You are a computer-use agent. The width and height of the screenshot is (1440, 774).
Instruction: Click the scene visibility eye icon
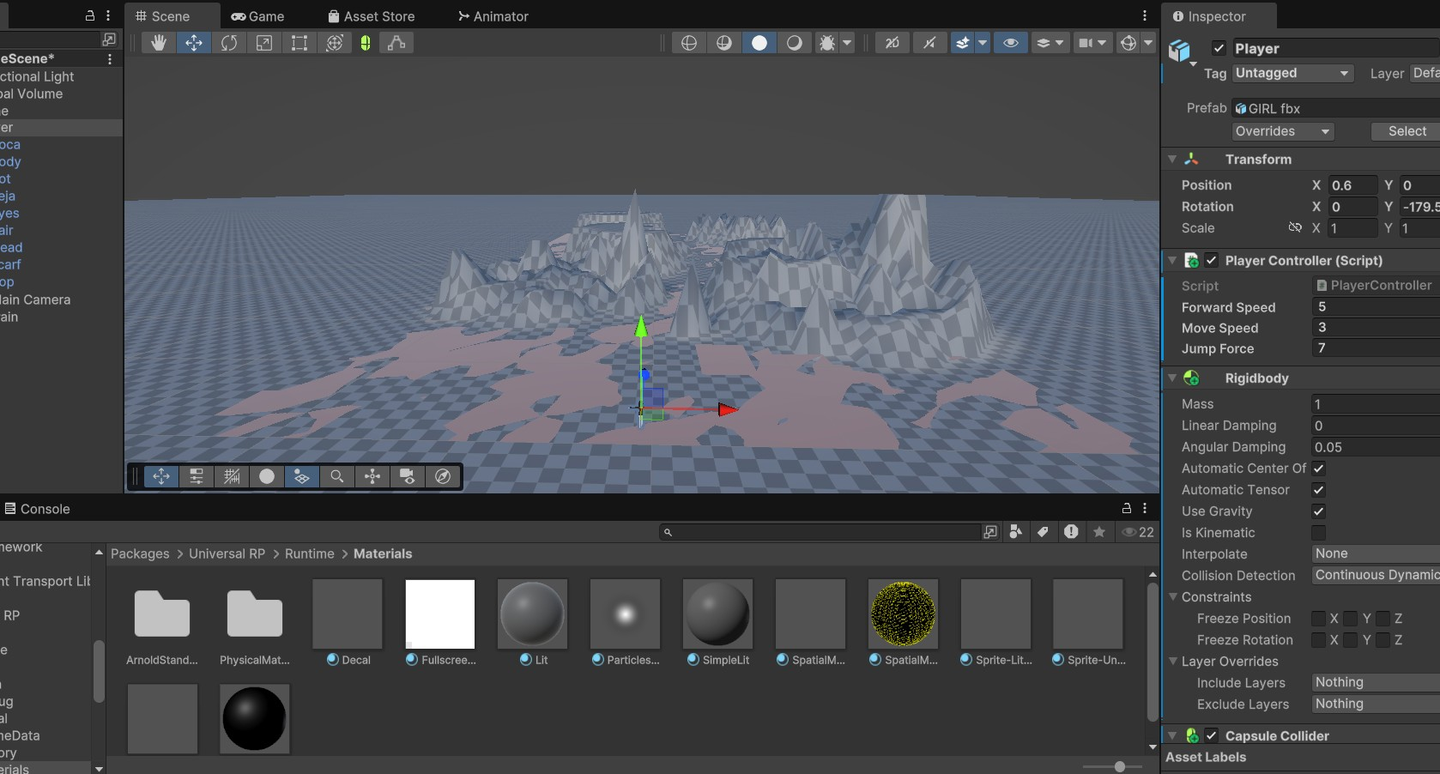pyautogui.click(x=1010, y=43)
